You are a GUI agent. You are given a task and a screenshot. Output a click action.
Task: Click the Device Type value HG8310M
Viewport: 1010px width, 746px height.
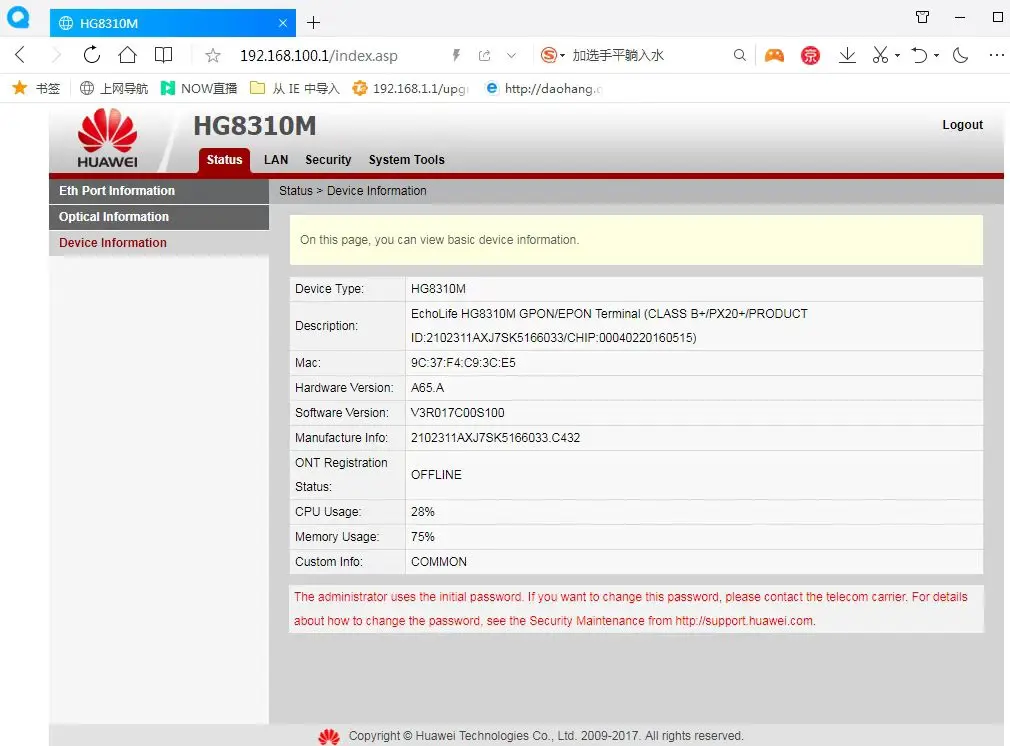click(438, 289)
